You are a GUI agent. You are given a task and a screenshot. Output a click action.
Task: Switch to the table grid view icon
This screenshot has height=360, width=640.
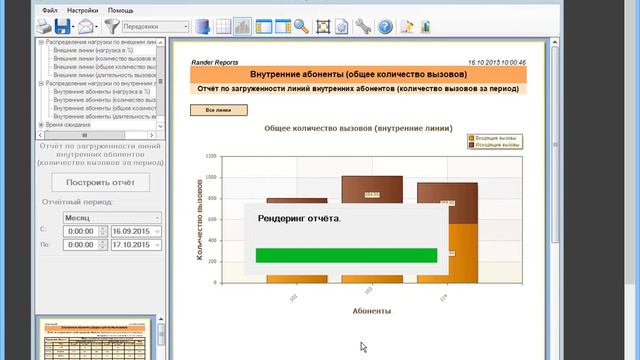(x=223, y=27)
